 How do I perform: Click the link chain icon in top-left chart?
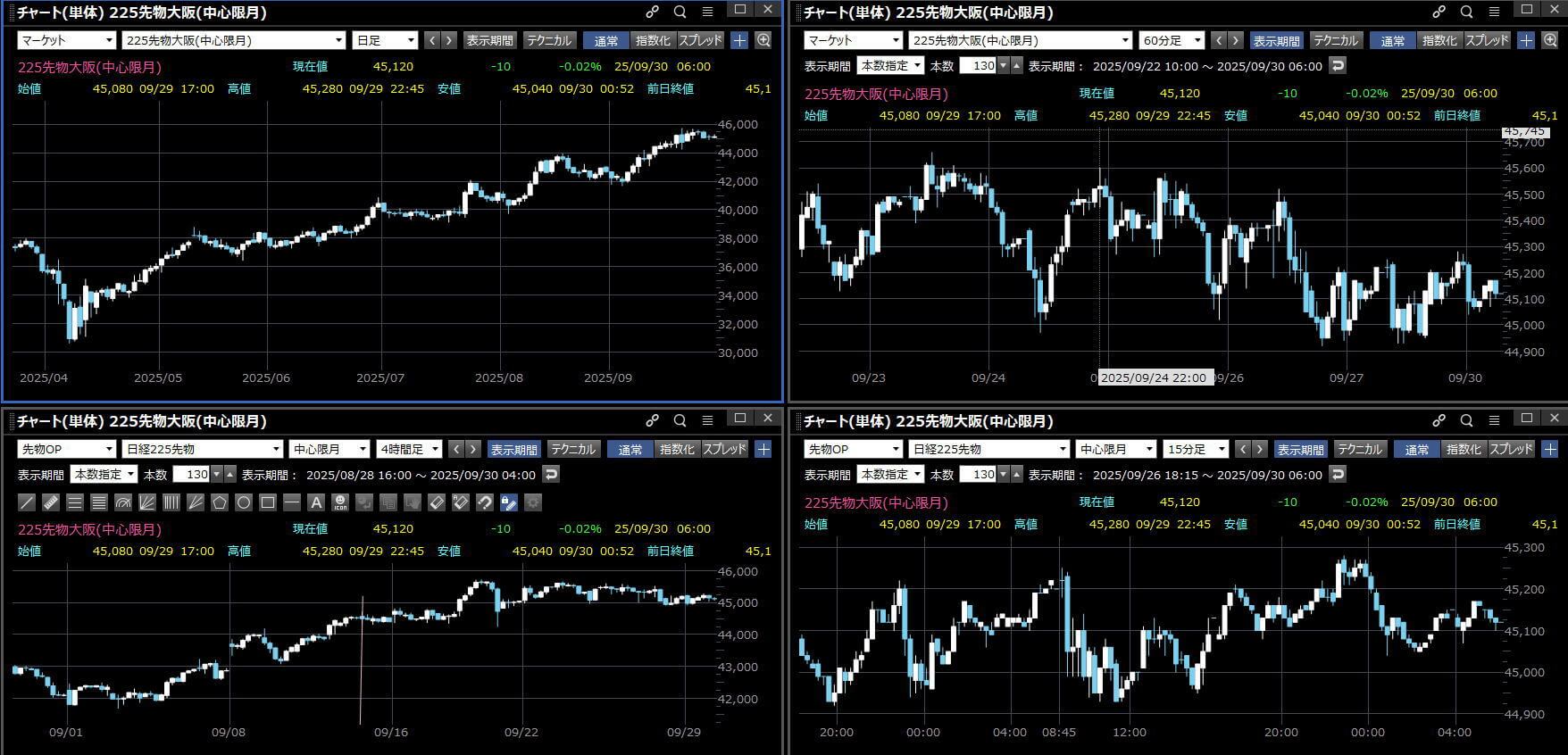click(653, 12)
